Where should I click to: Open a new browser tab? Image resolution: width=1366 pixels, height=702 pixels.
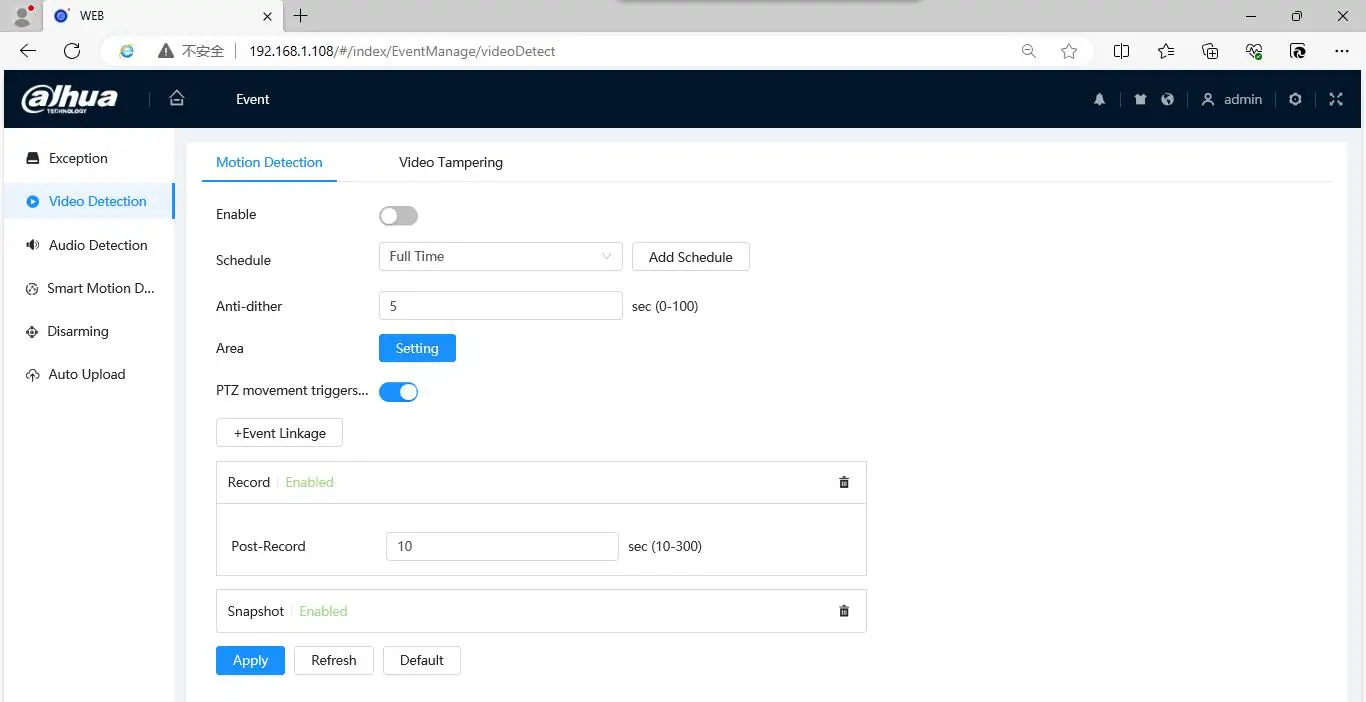coord(300,16)
